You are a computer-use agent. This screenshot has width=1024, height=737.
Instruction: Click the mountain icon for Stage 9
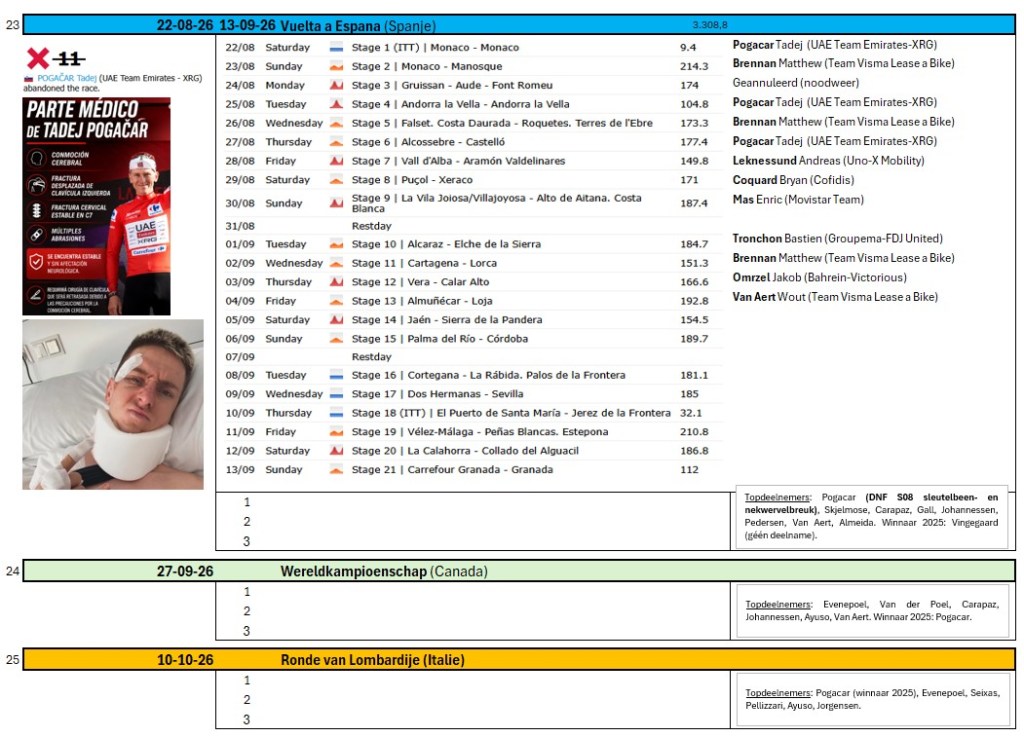[336, 203]
